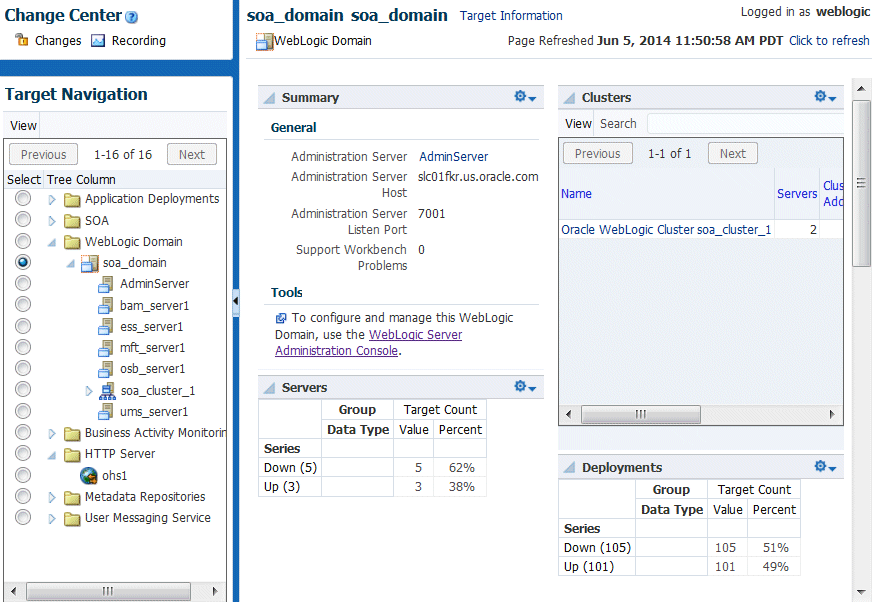
Task: Select radio button for SOA row
Action: pos(23,219)
